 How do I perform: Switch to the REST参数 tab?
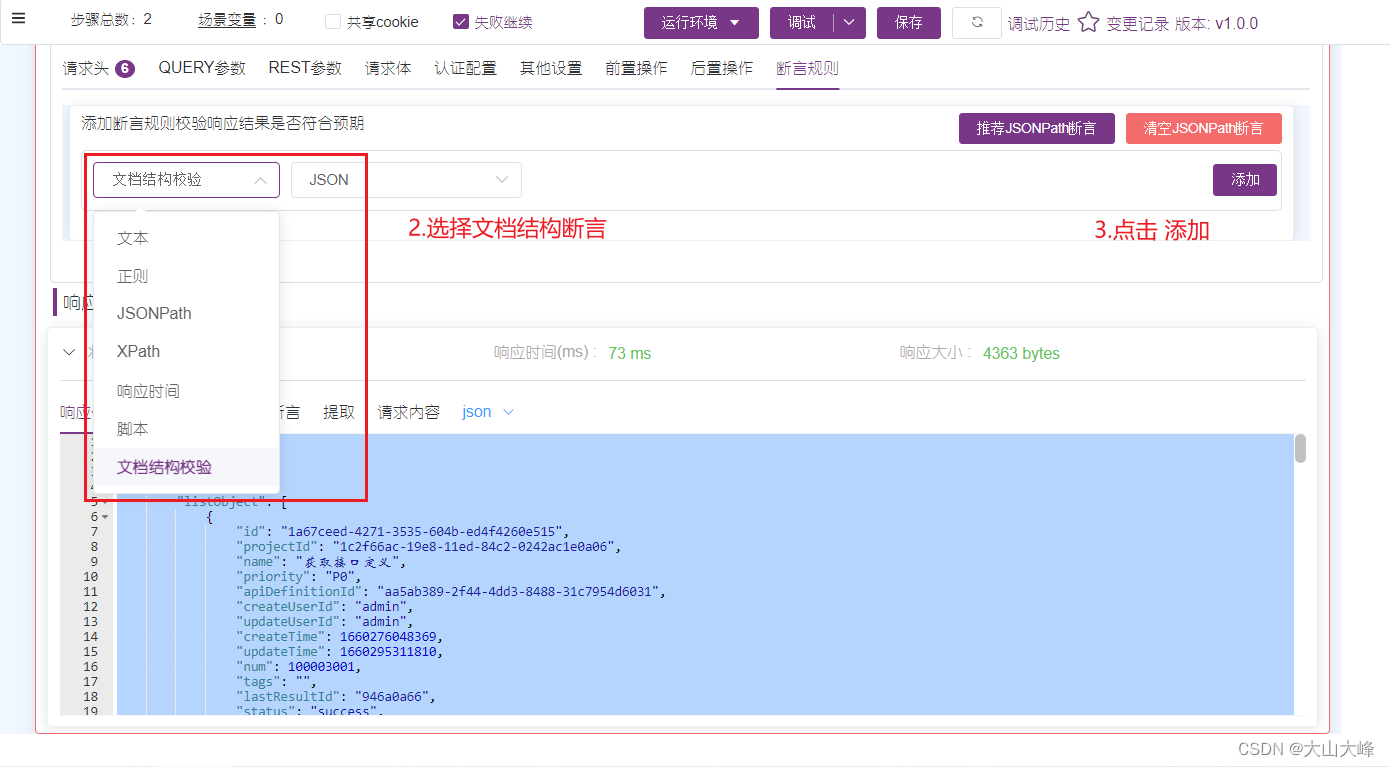(305, 68)
